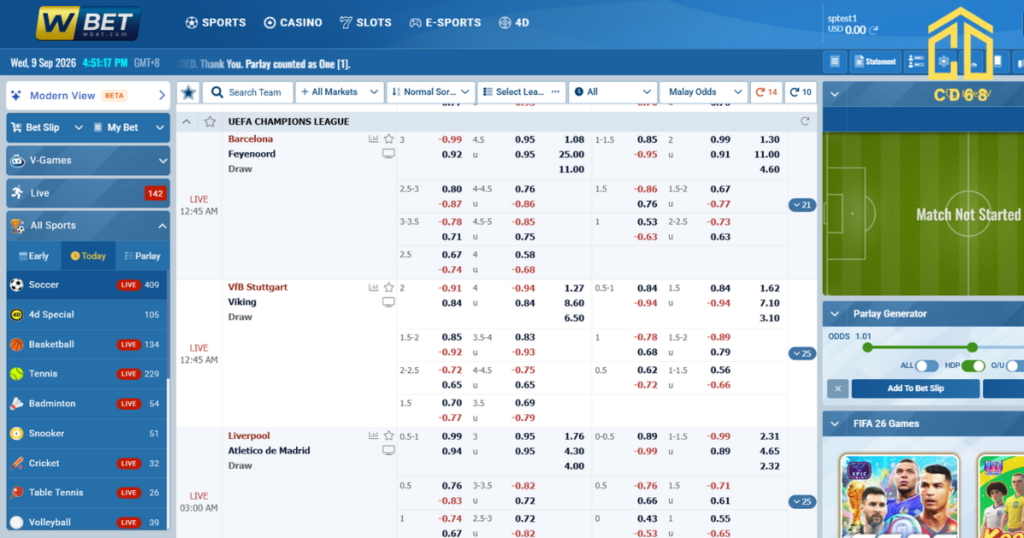Toggle the O/U switch in Parlay Generator

click(x=1015, y=366)
